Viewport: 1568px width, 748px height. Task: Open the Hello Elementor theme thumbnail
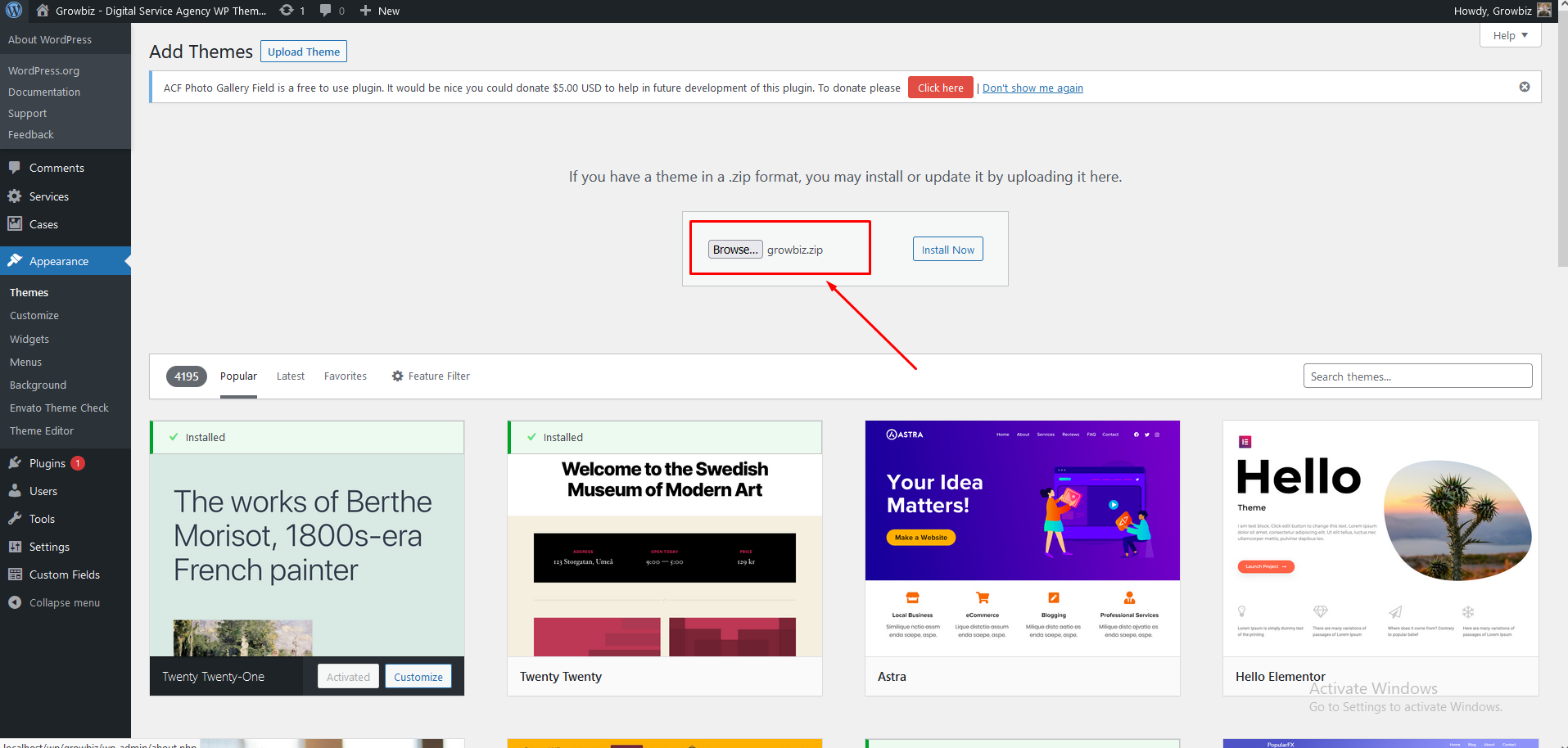coord(1380,538)
